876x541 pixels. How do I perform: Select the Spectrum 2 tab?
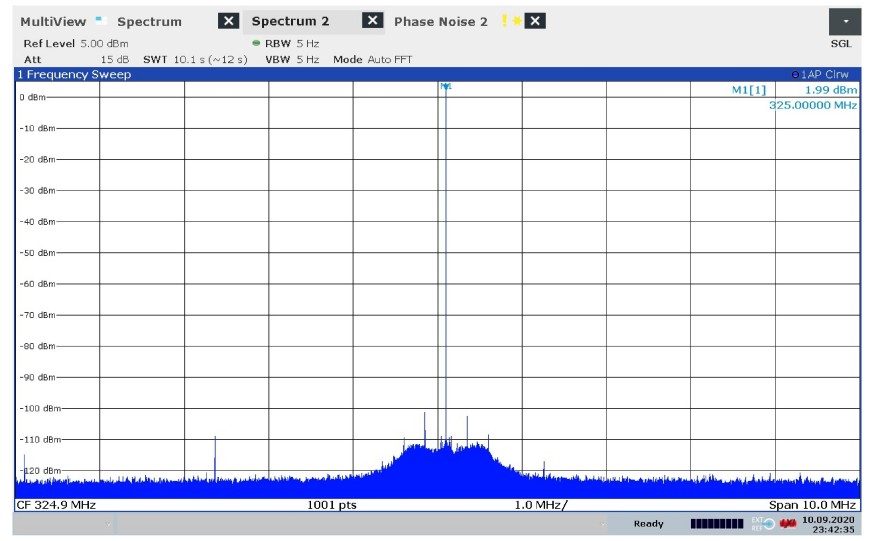point(290,22)
